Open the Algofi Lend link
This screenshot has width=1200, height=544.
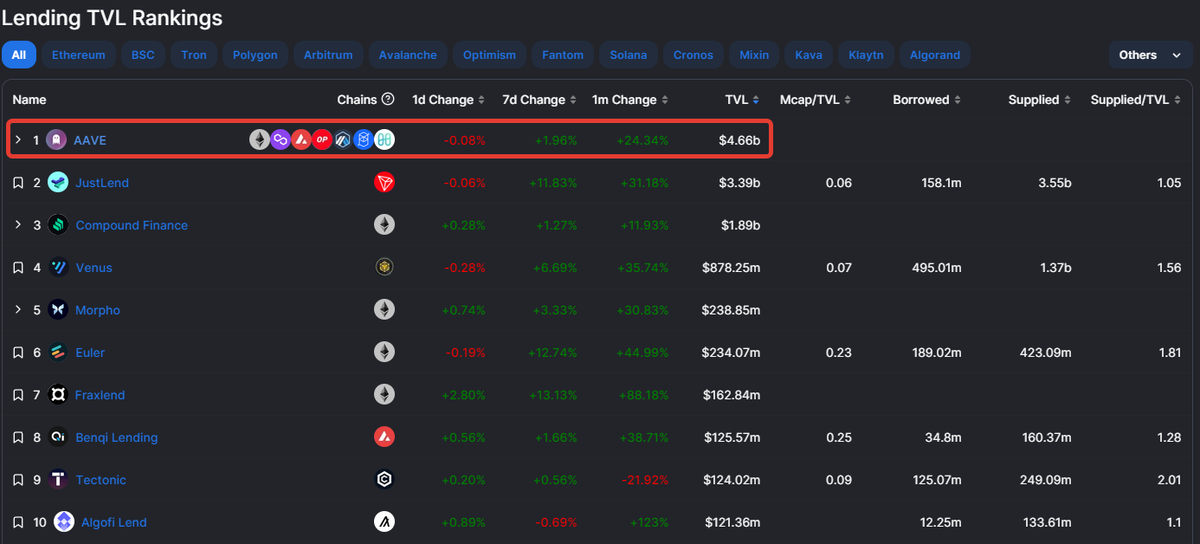pyautogui.click(x=115, y=522)
